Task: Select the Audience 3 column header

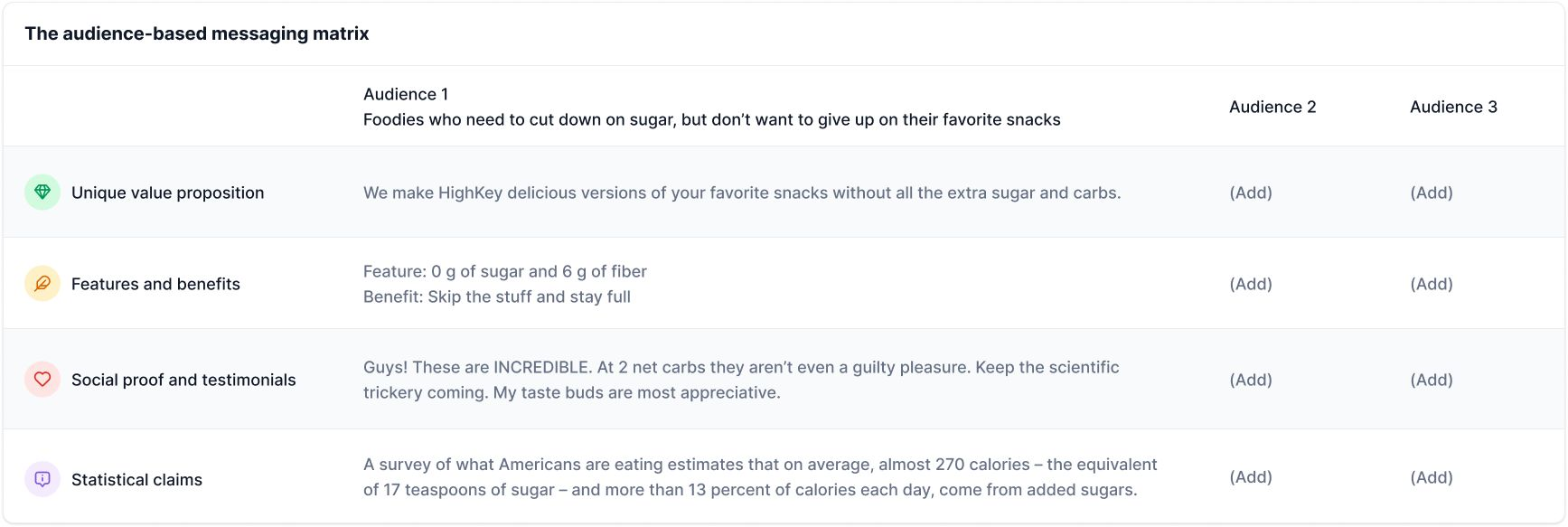Action: (1453, 107)
